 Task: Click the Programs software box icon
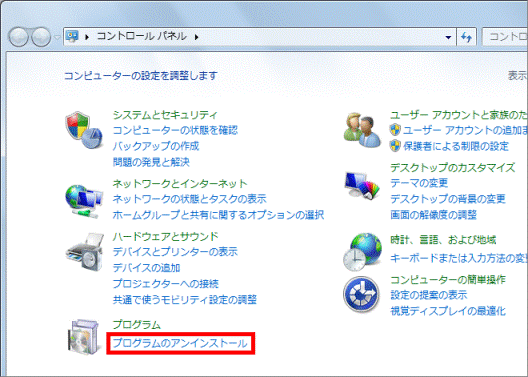84,337
